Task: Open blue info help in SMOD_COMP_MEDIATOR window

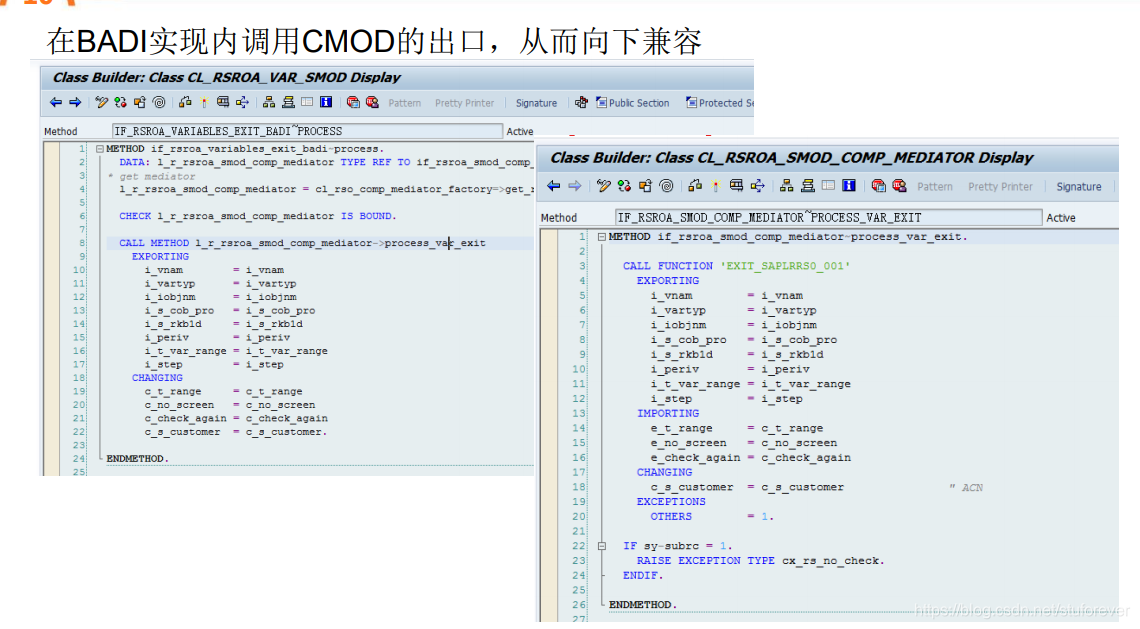Action: click(x=848, y=186)
